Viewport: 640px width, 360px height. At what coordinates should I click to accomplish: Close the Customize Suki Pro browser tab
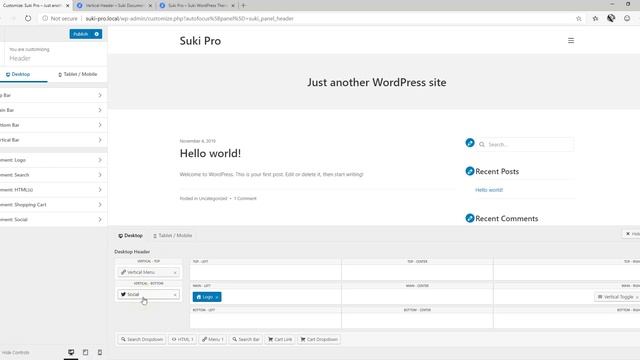click(x=68, y=6)
